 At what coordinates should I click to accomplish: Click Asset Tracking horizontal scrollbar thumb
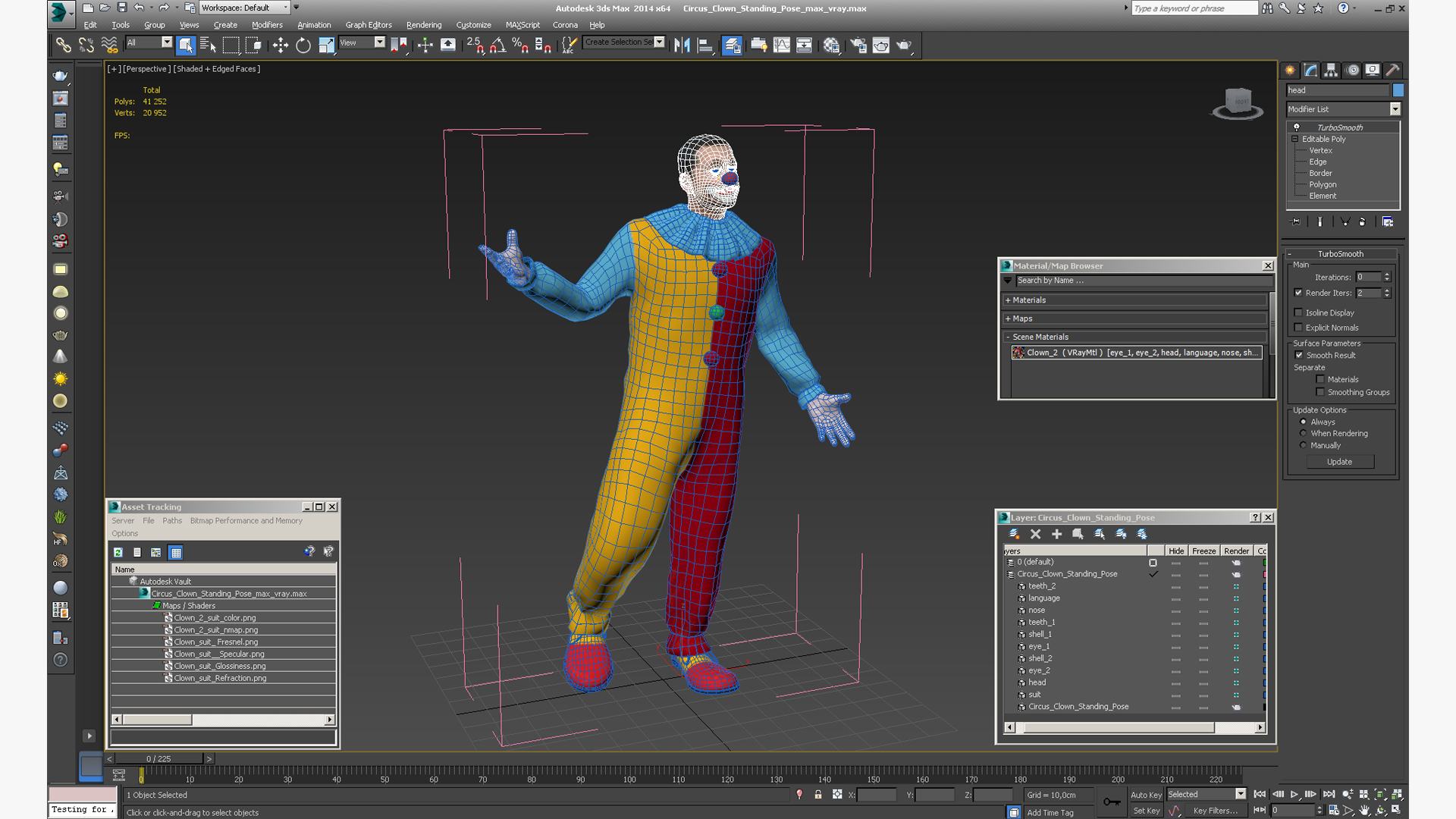pyautogui.click(x=157, y=720)
